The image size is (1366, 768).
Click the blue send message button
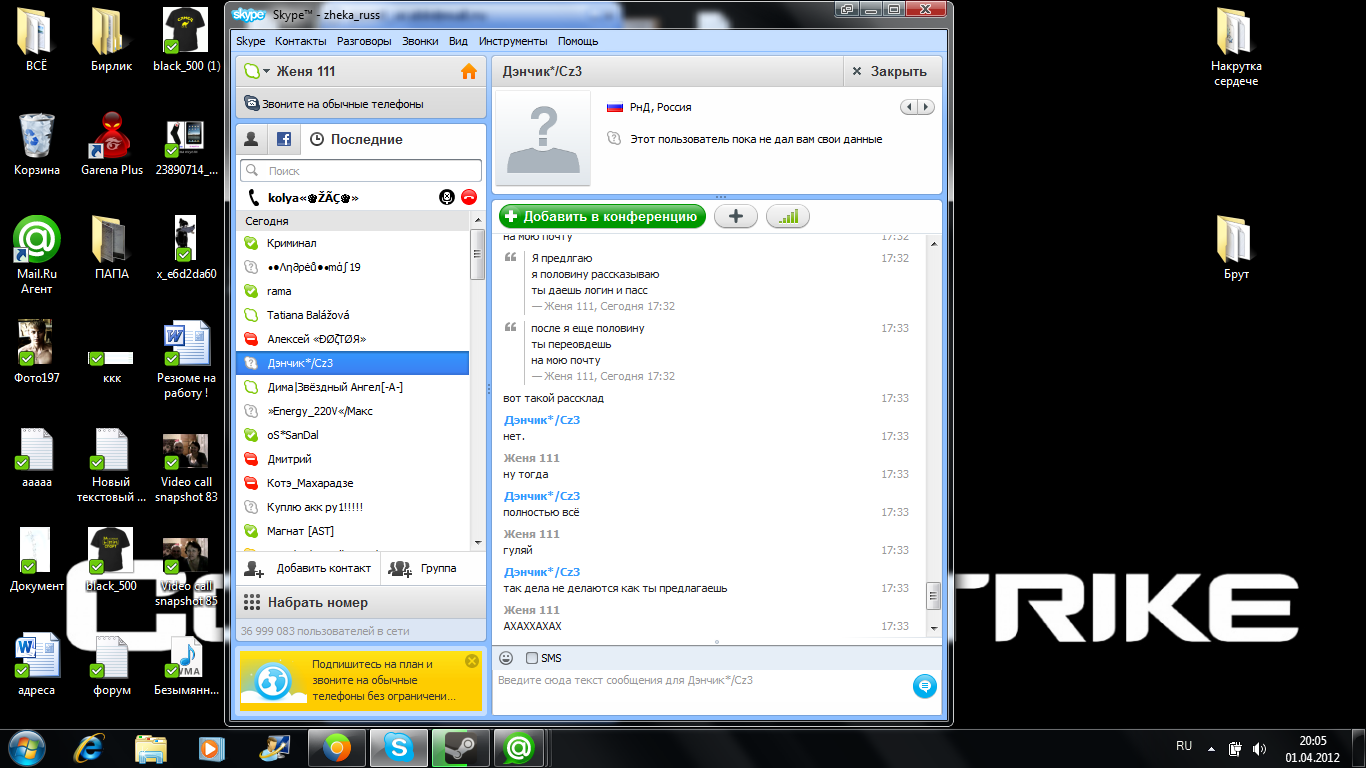925,686
